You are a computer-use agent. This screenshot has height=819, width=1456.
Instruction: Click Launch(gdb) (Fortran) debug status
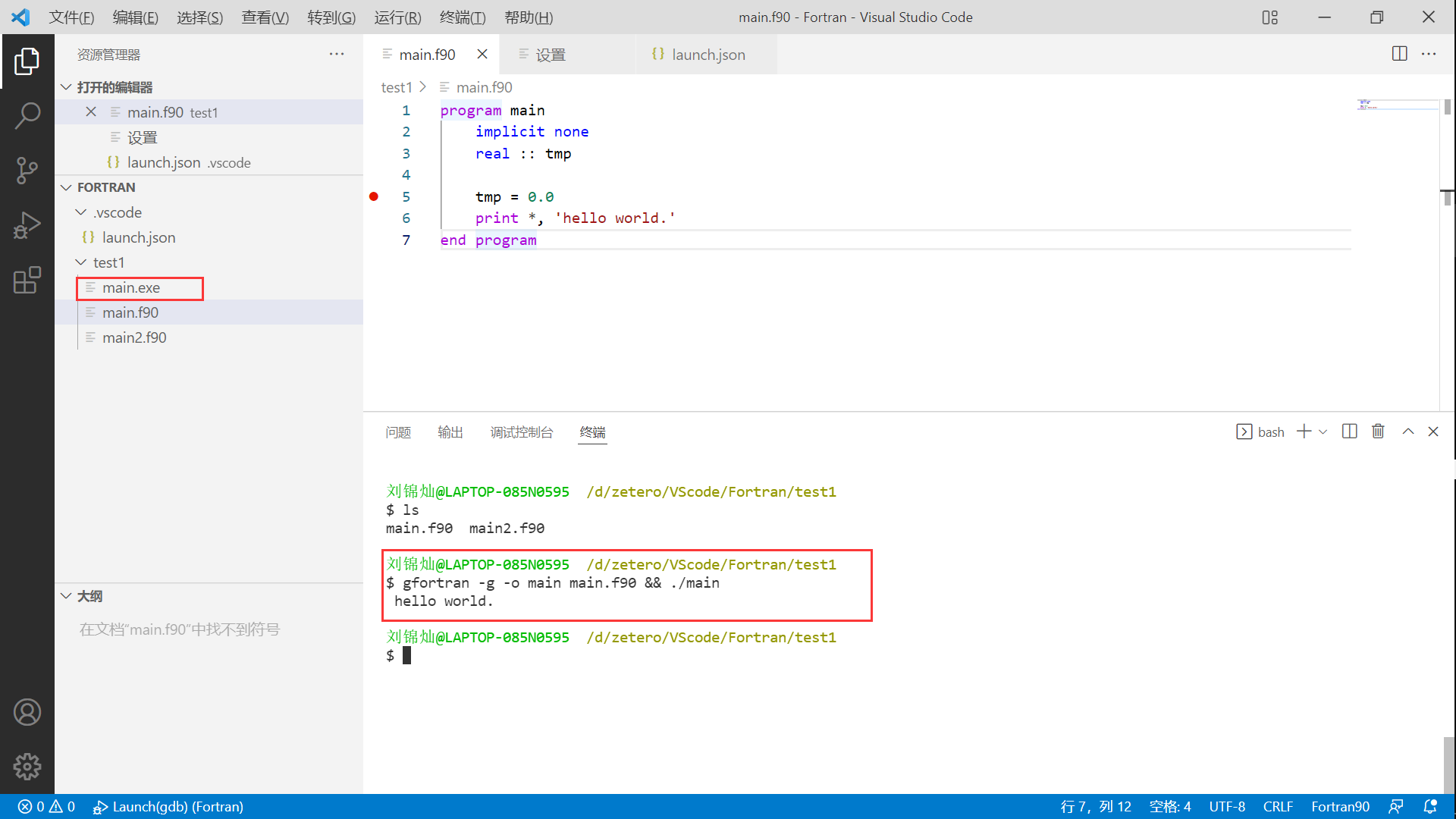click(168, 806)
